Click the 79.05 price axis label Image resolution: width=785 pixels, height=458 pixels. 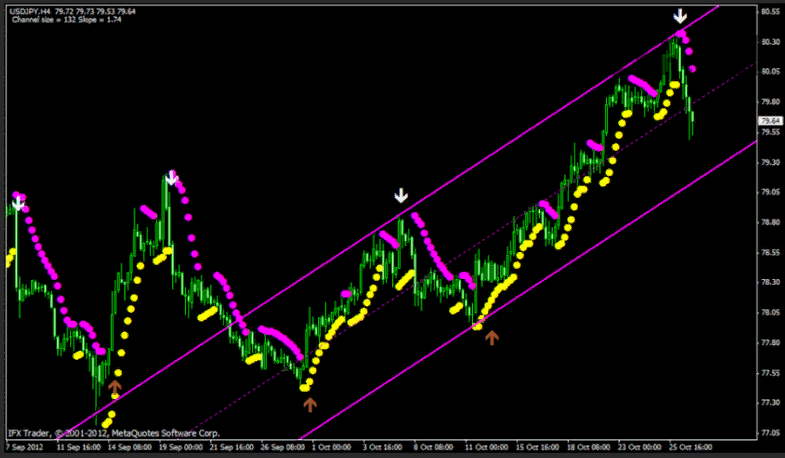[x=770, y=192]
